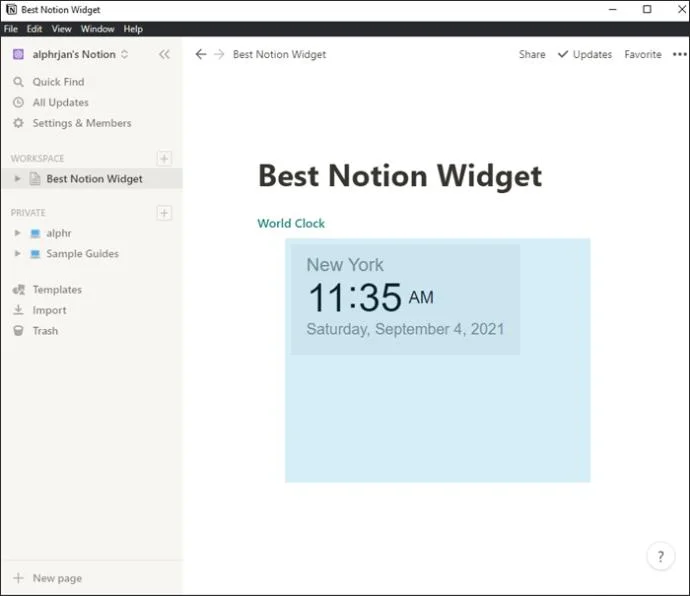
Task: Collapse the sidebar with double-chevron icon
Action: [164, 54]
